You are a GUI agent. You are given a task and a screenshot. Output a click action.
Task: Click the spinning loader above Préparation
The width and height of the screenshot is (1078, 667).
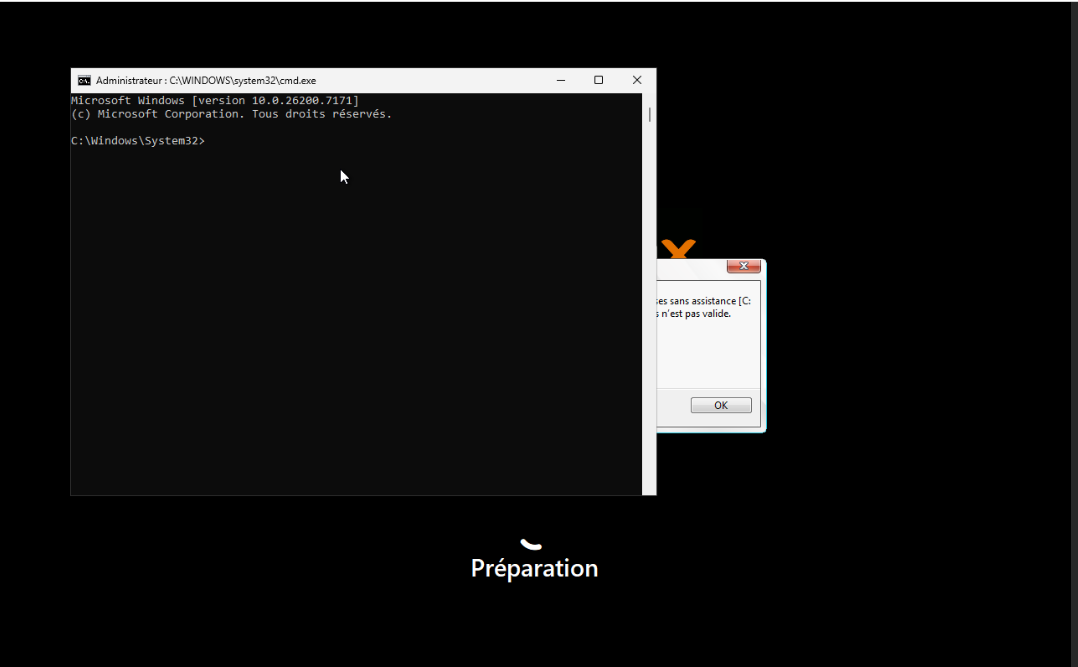tap(531, 545)
